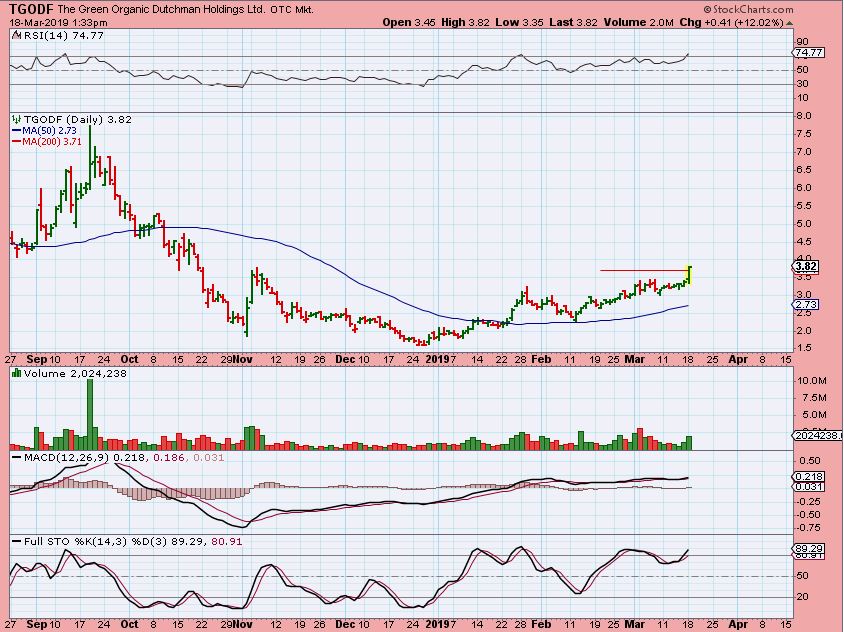Click '2019' on the price-panel date axis
Image resolution: width=844 pixels, height=632 pixels.
click(x=438, y=359)
